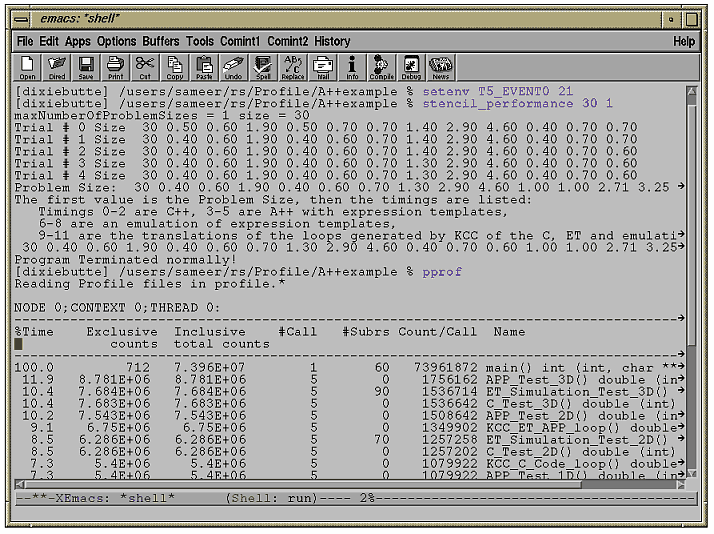Open the Comint2 menu
The width and height of the screenshot is (714, 534).
287,41
